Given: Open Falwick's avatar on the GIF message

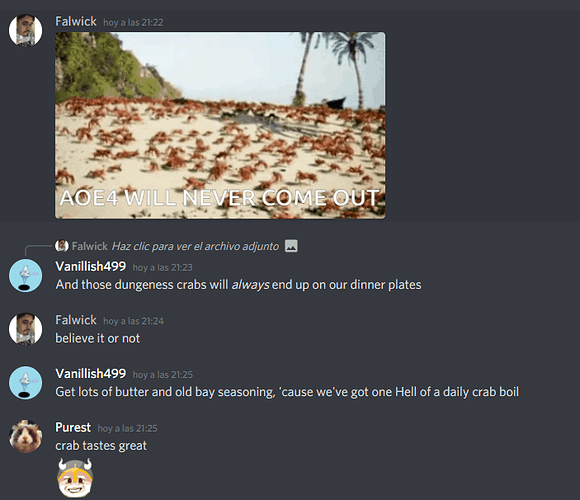Looking at the screenshot, I should pos(25,30).
